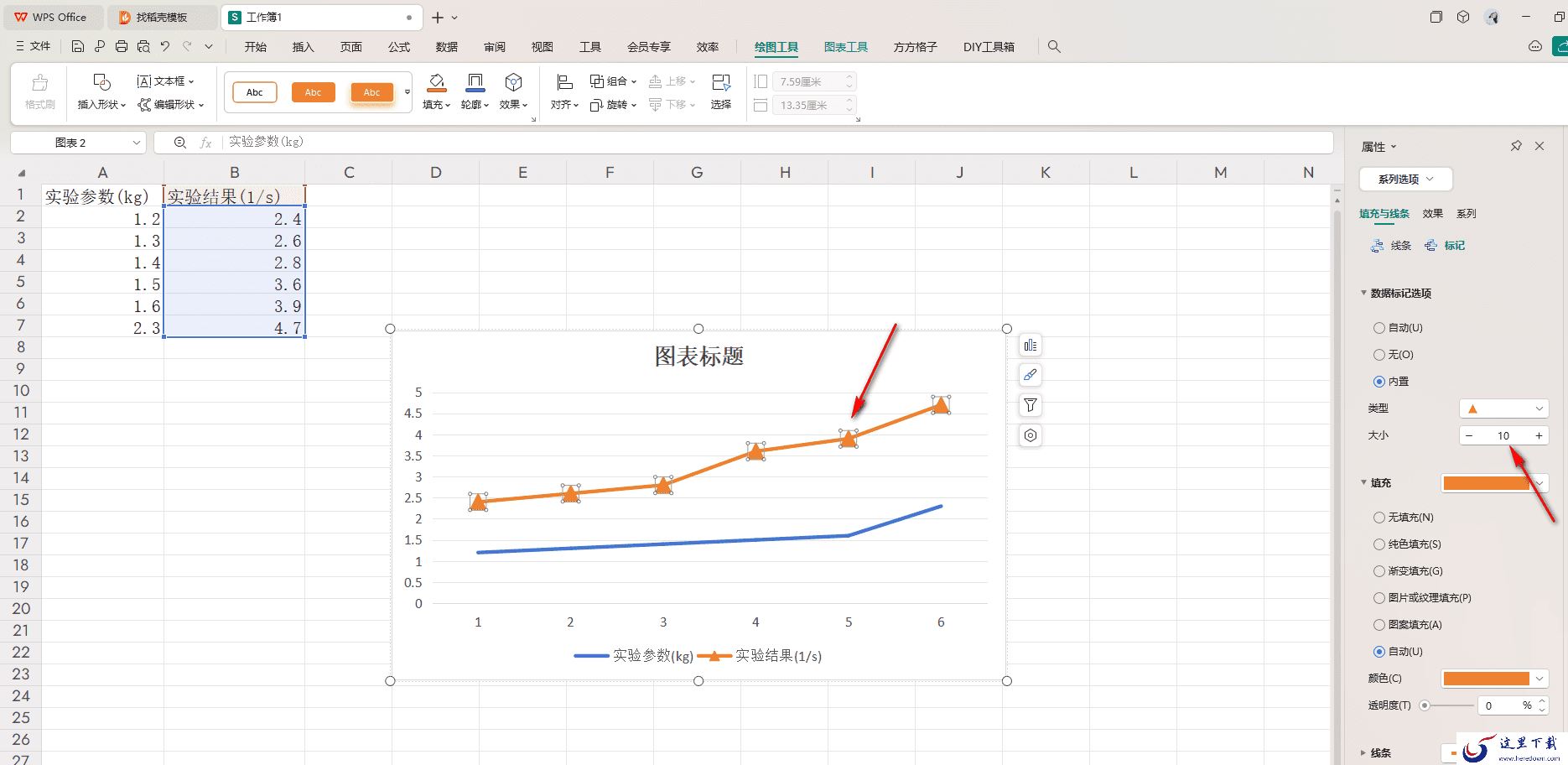The image size is (1568, 765).
Task: Click the zoom icon in formula bar
Action: pyautogui.click(x=180, y=143)
